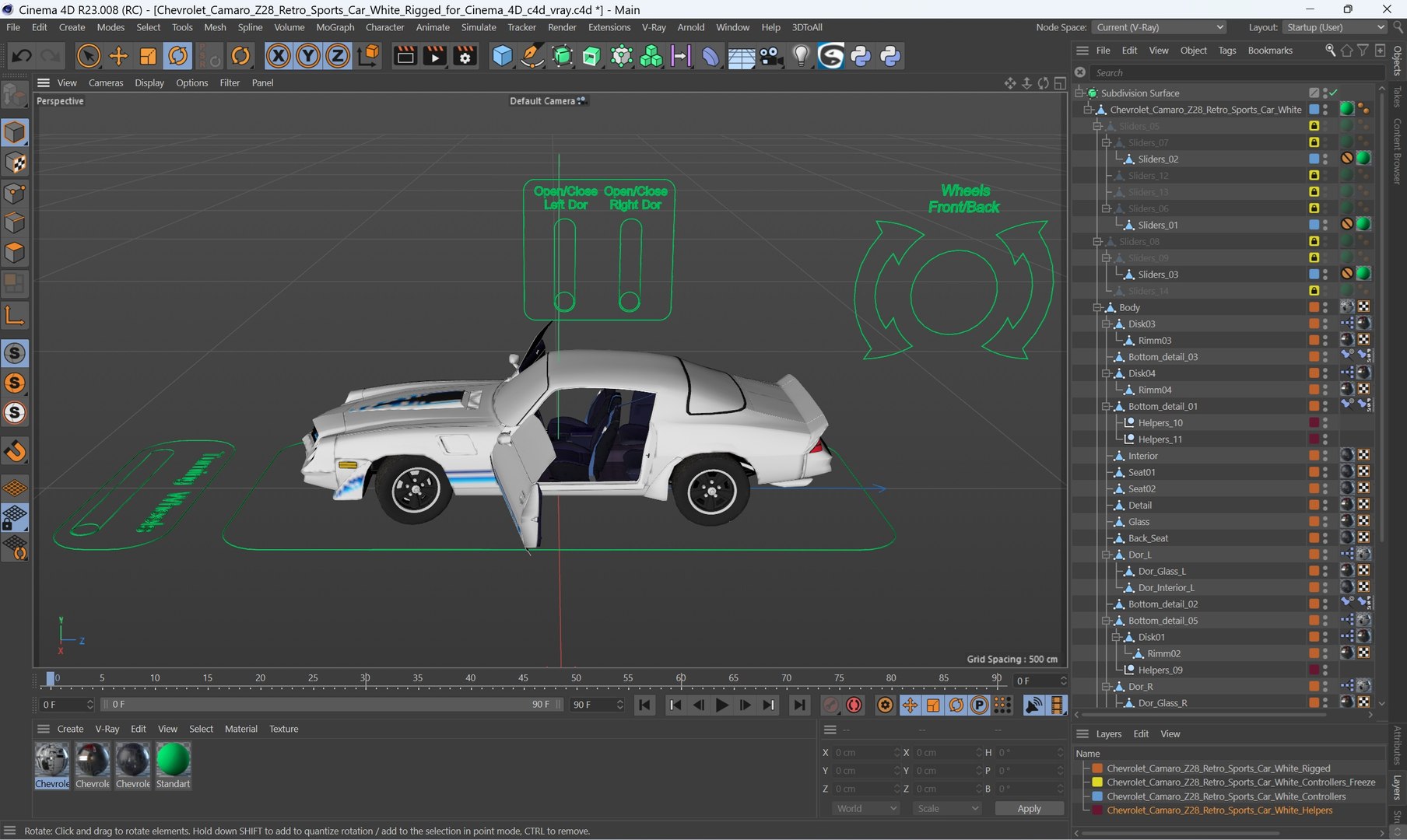Image resolution: width=1407 pixels, height=840 pixels.
Task: Select the Scale tool
Action: tap(148, 56)
